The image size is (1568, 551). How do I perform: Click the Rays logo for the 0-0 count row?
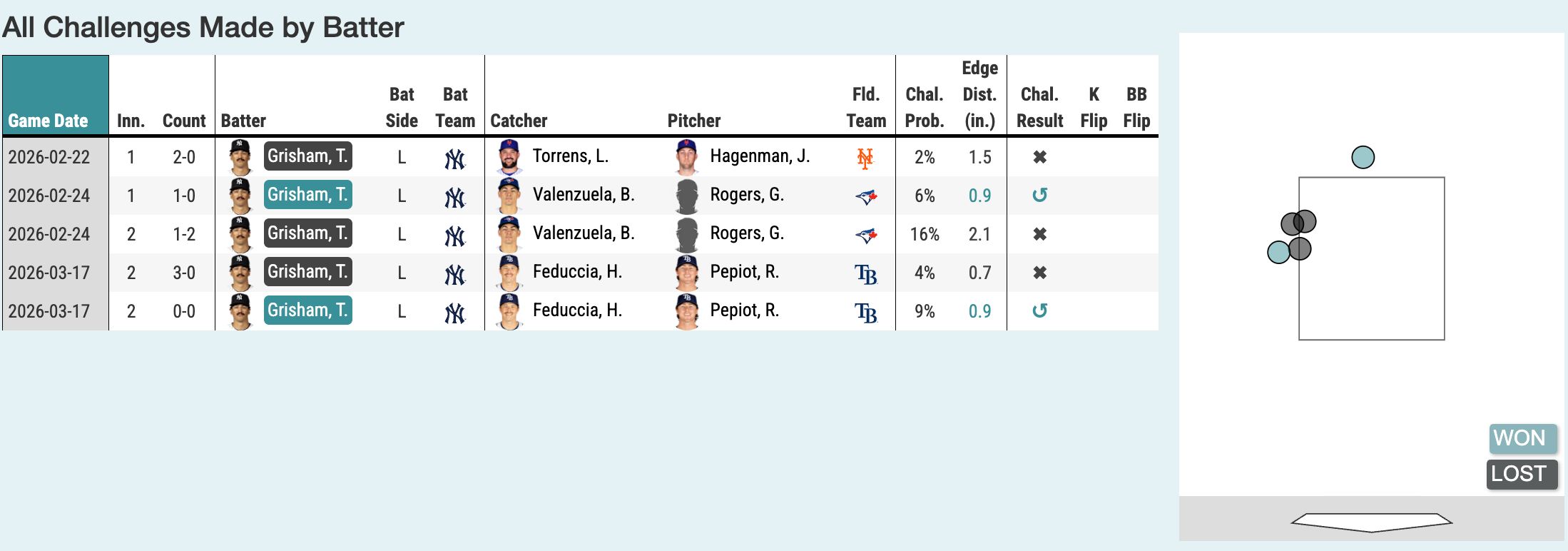pyautogui.click(x=866, y=312)
